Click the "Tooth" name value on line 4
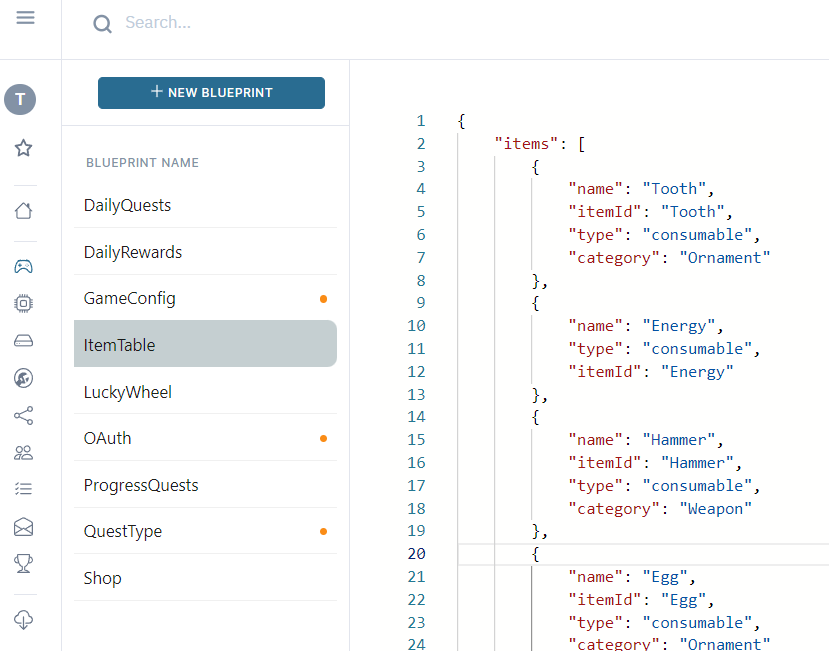The height and width of the screenshot is (651, 829). pyautogui.click(x=674, y=189)
